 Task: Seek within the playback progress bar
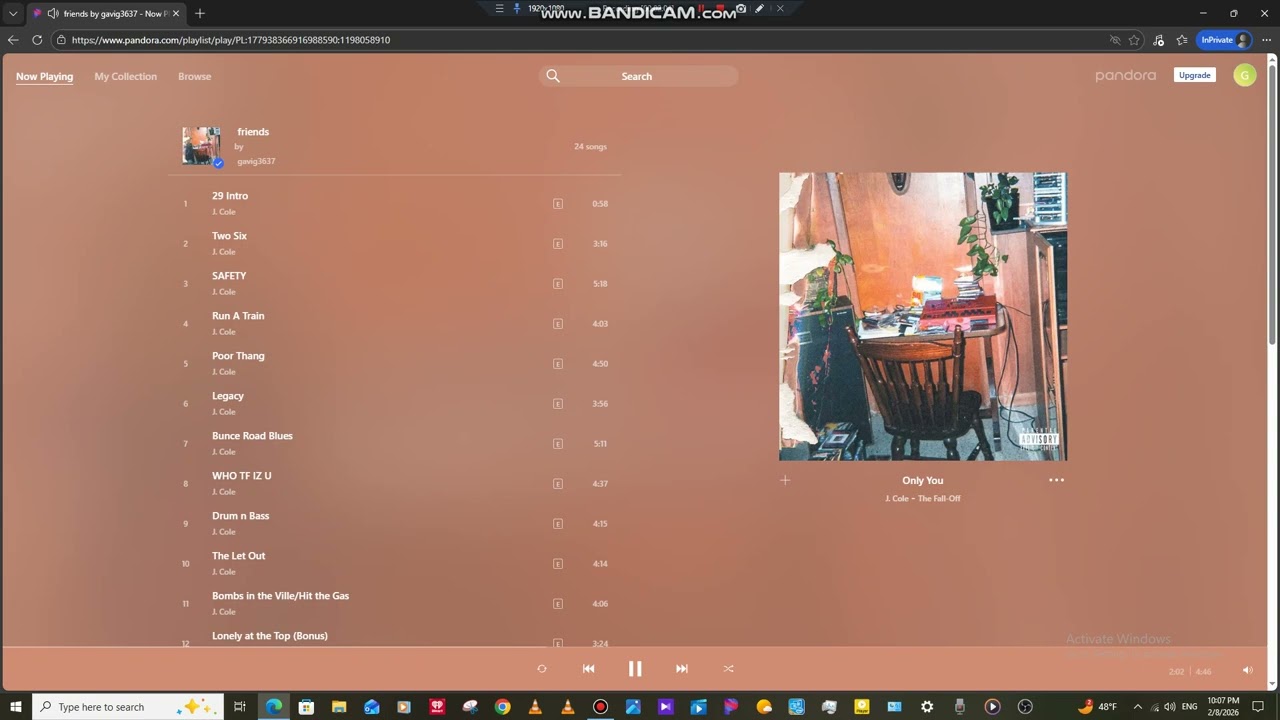click(636, 648)
